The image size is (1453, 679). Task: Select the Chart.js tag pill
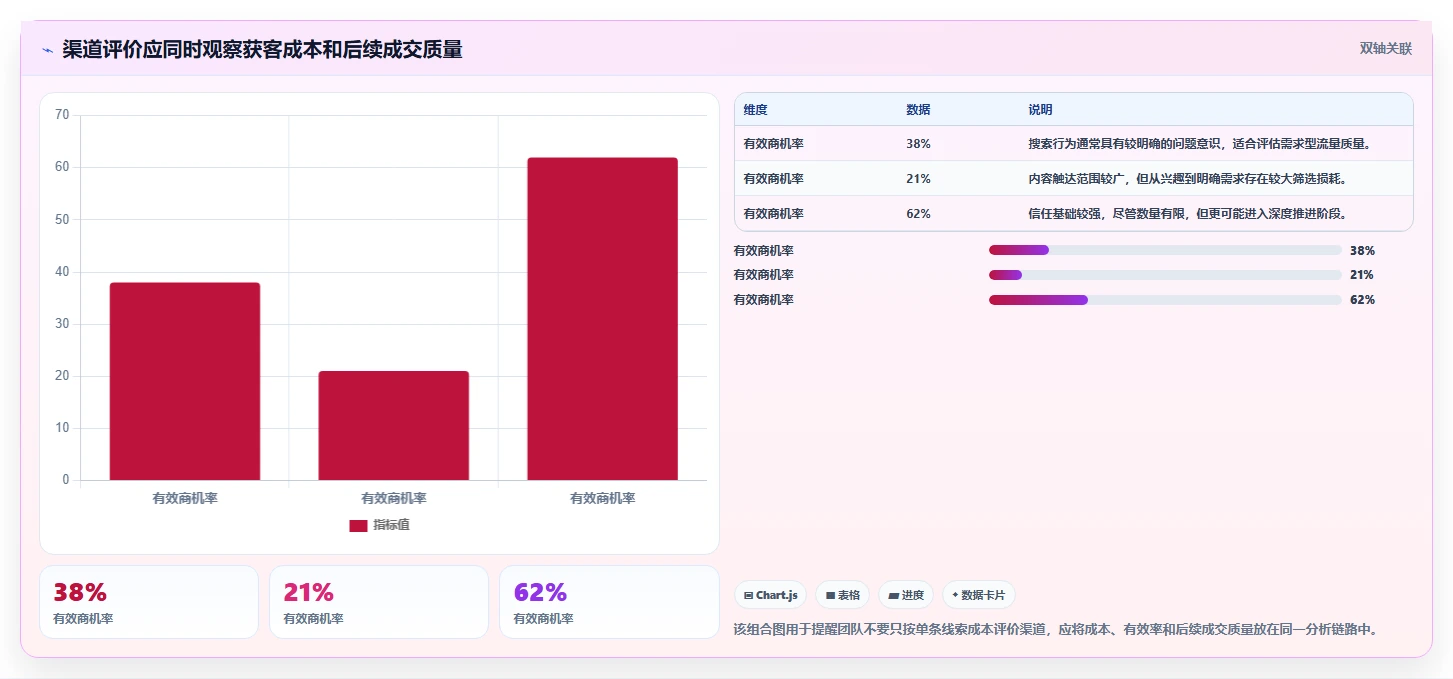tap(770, 595)
